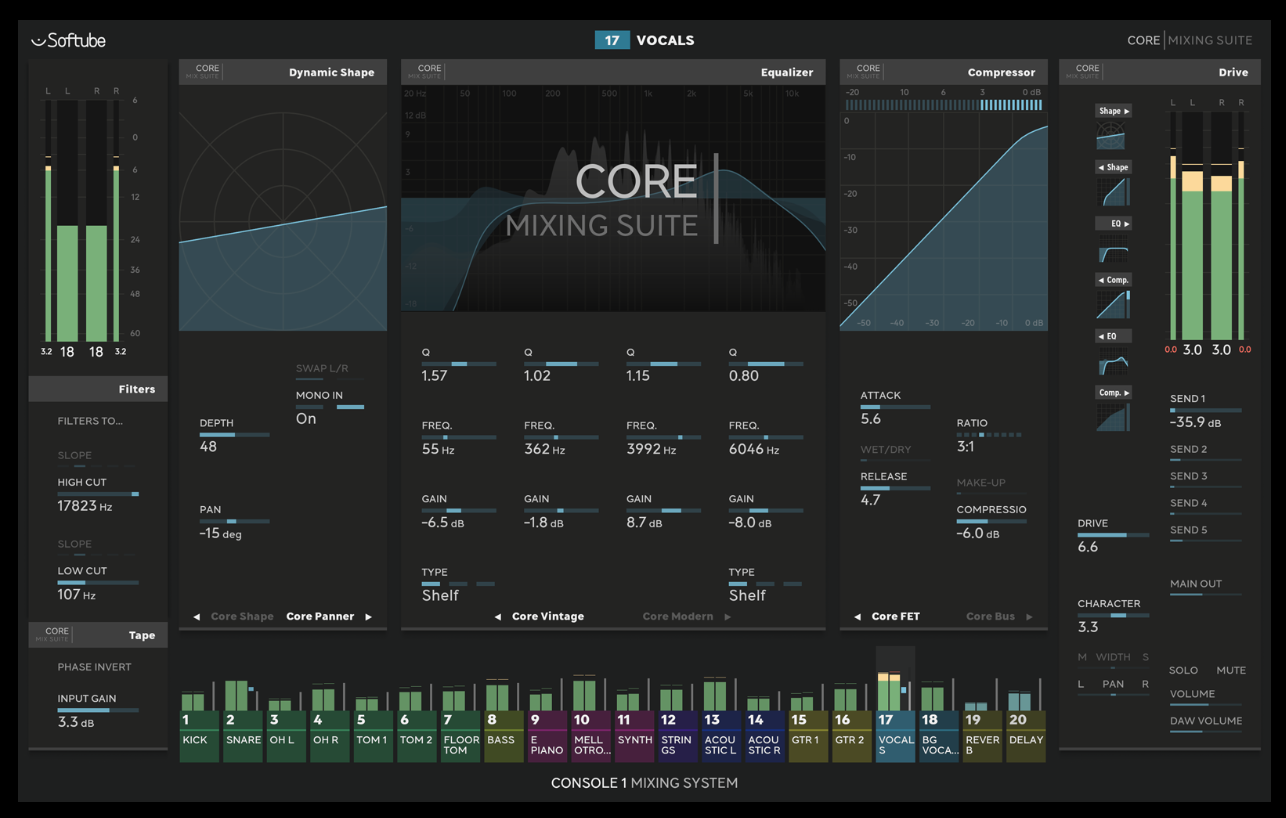Switch the low band TYPE selector
This screenshot has width=1286, height=818.
tap(458, 585)
